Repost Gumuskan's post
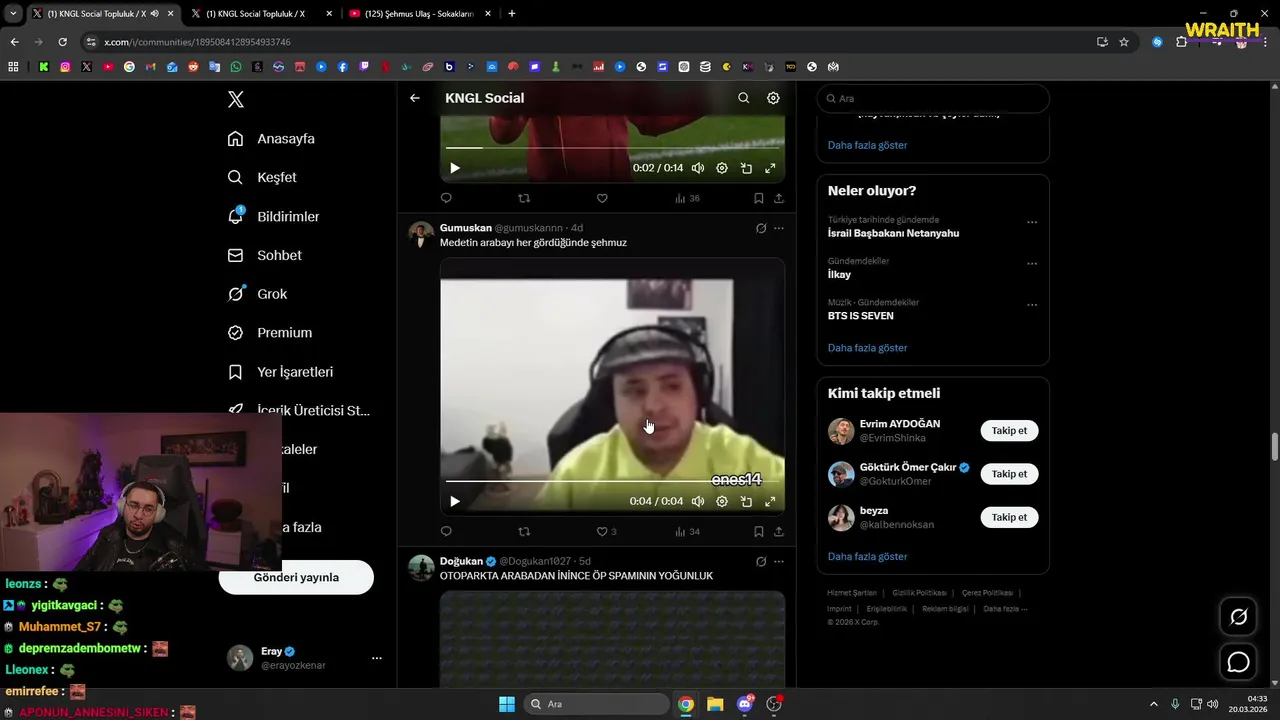Screen dimensions: 1280x720 (524, 531)
